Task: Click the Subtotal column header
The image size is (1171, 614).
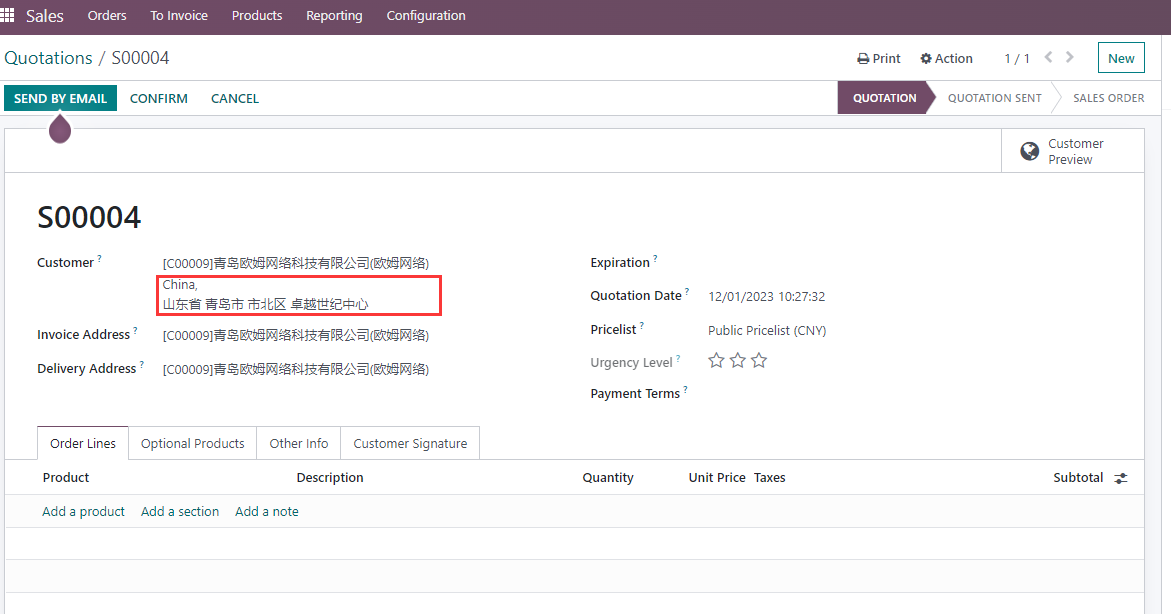Action: [x=1078, y=478]
